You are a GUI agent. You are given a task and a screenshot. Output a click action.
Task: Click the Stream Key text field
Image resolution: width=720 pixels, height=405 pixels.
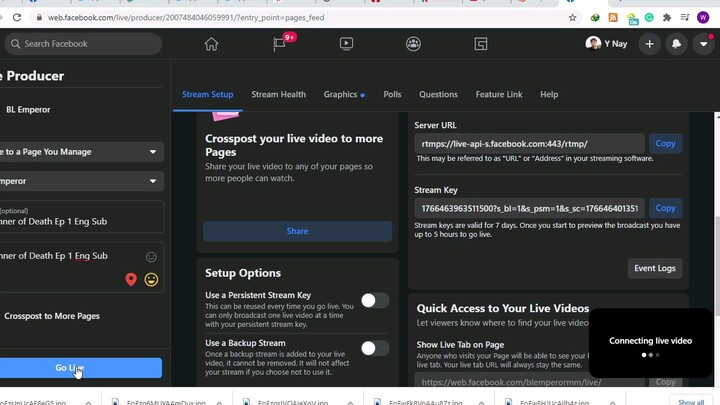pyautogui.click(x=529, y=208)
